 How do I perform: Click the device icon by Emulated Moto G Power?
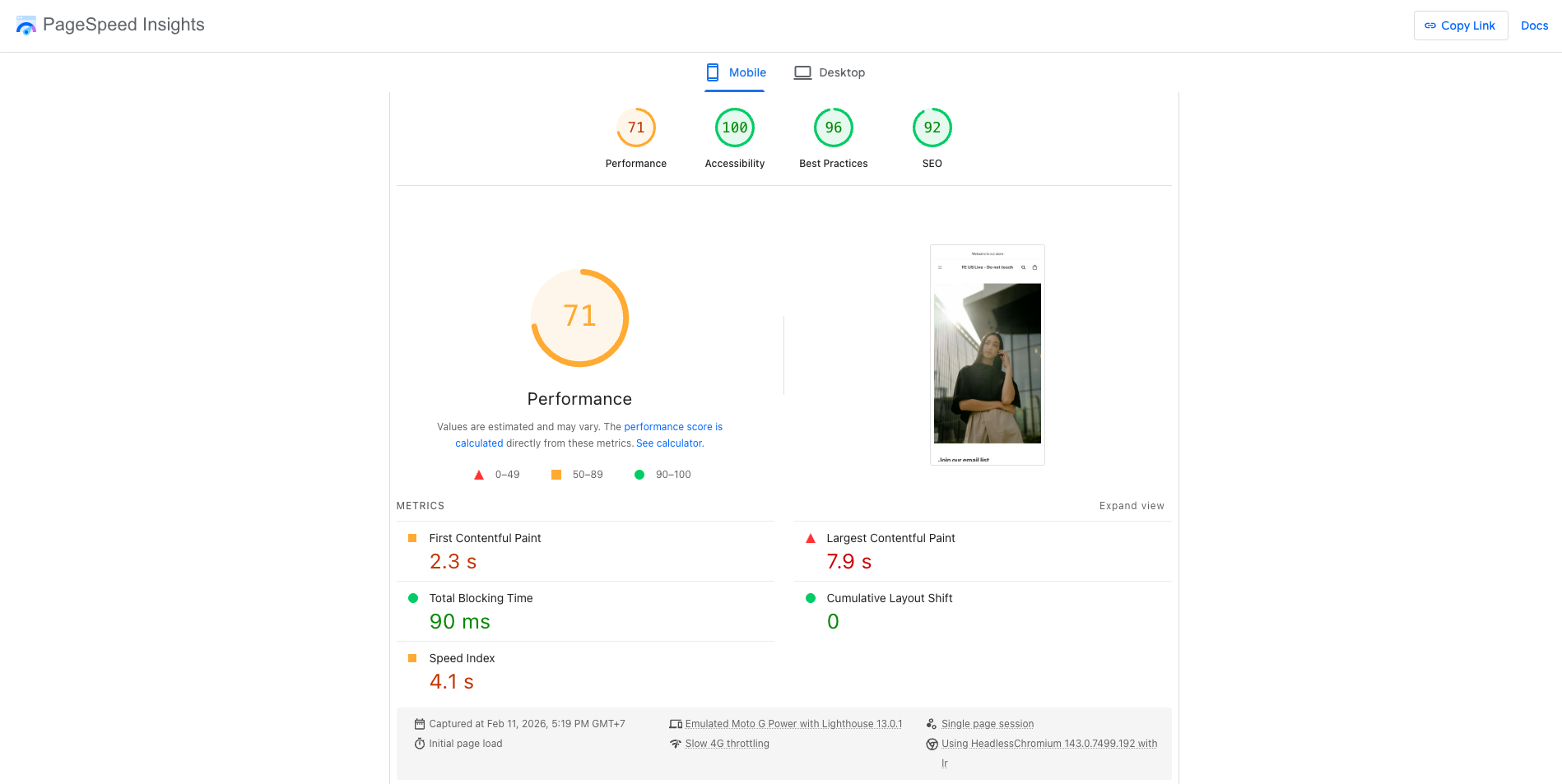[676, 724]
